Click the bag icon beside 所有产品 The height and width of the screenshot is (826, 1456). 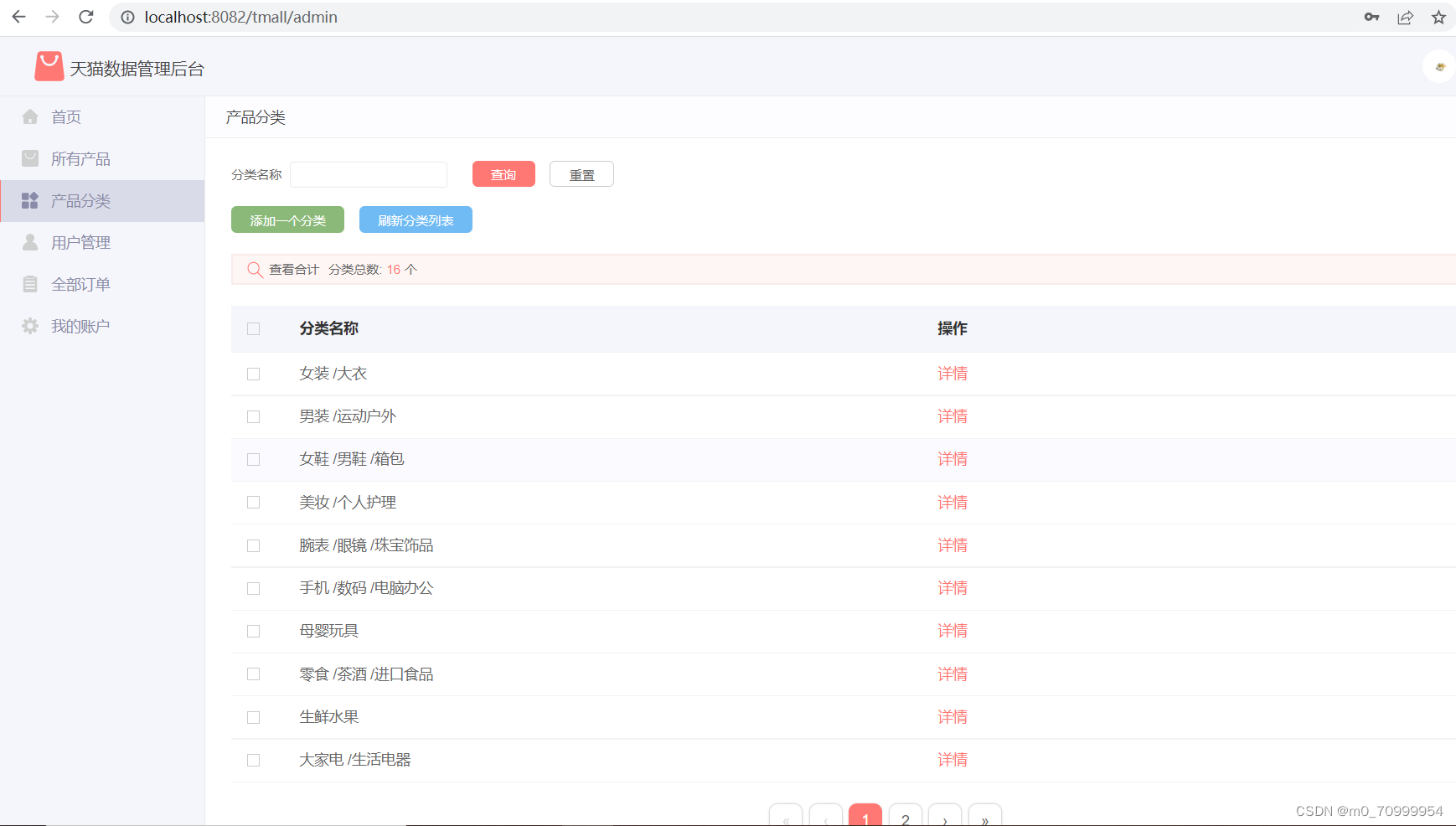pos(30,158)
